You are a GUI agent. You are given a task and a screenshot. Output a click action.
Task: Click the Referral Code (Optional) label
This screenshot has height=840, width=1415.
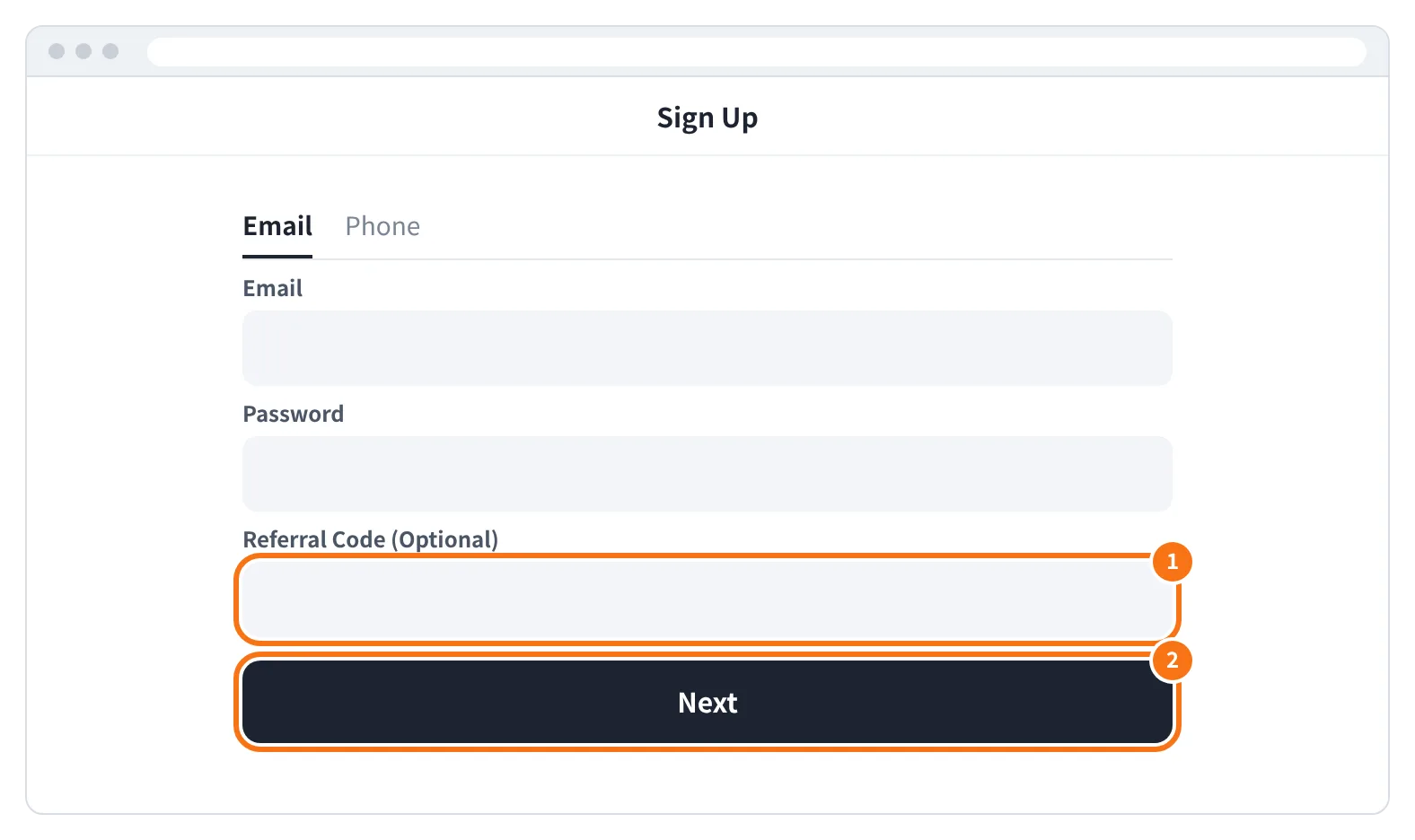tap(371, 539)
